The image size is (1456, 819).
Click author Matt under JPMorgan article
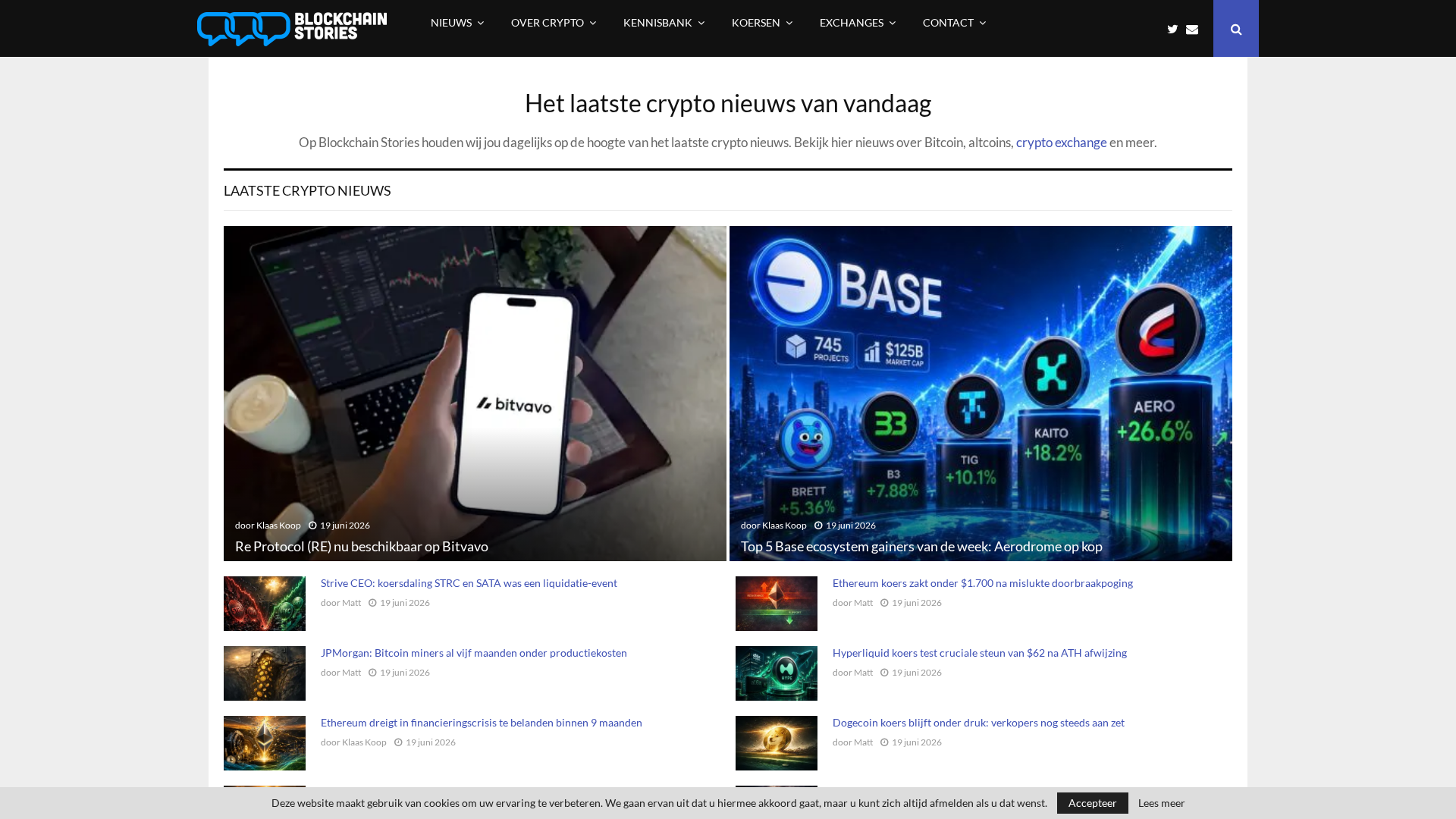(x=351, y=673)
